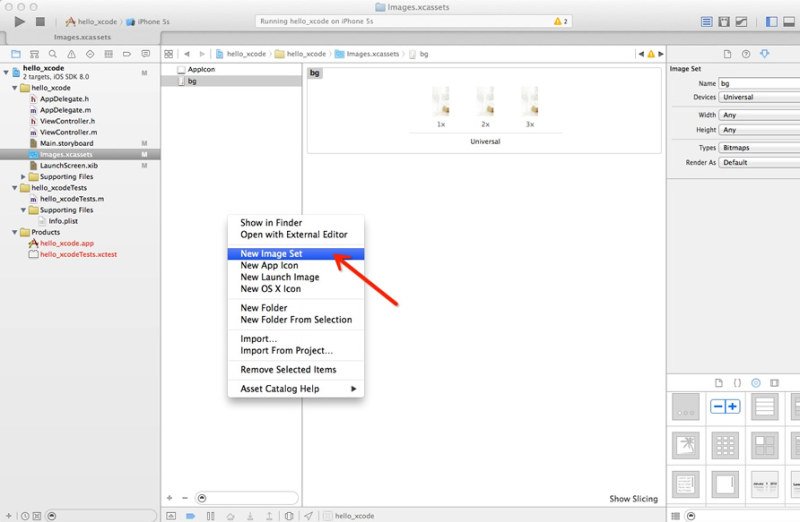
Task: Collapse the hello_xcode project root
Action: (6, 72)
